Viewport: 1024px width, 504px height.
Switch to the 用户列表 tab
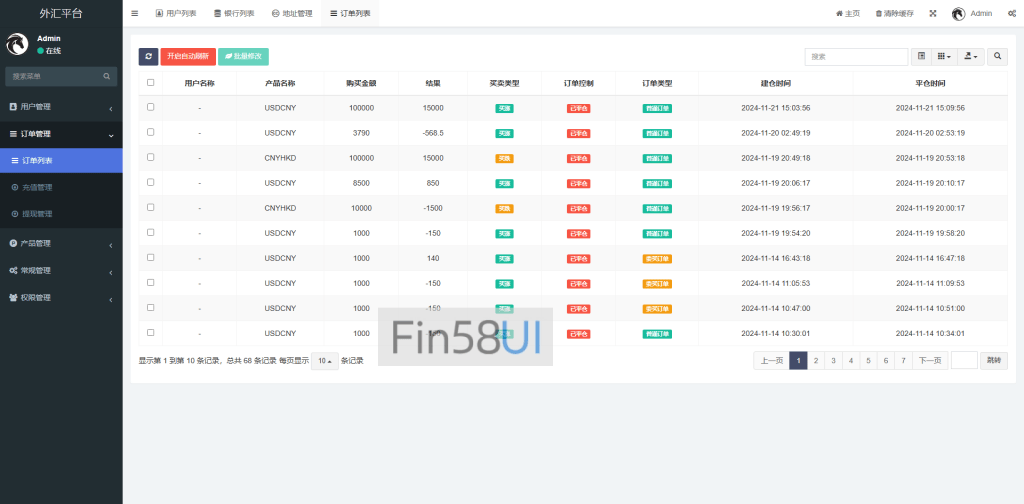(176, 13)
